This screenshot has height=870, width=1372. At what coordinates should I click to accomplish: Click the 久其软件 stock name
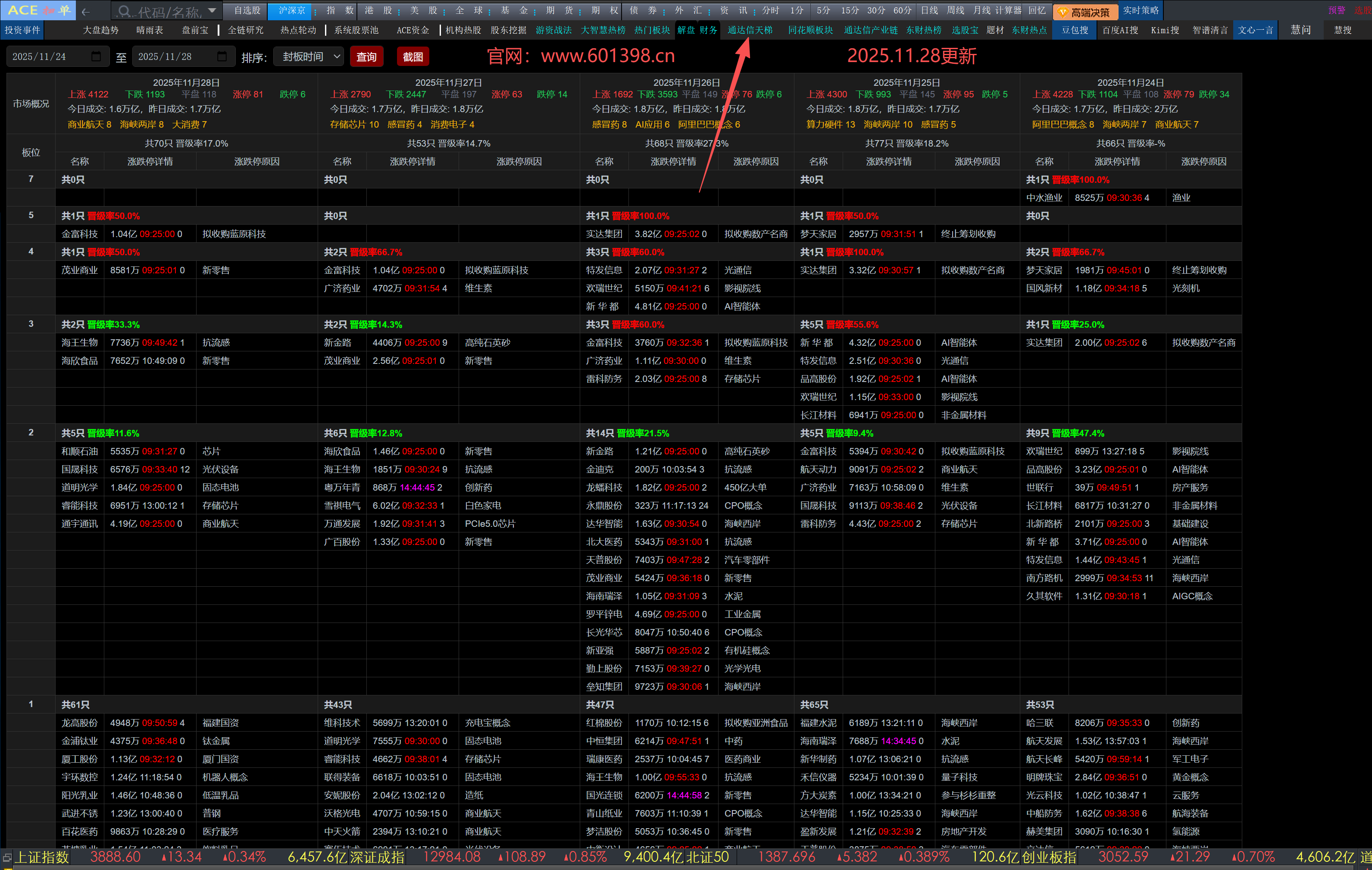1044,596
